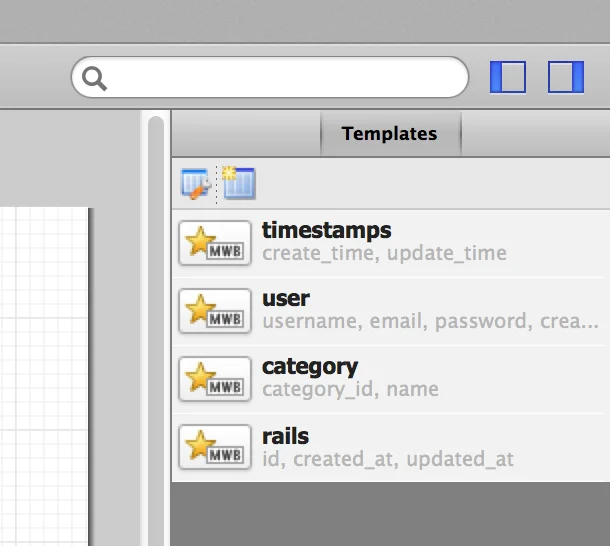Select the user template name
The width and height of the screenshot is (610, 546).
(x=286, y=299)
